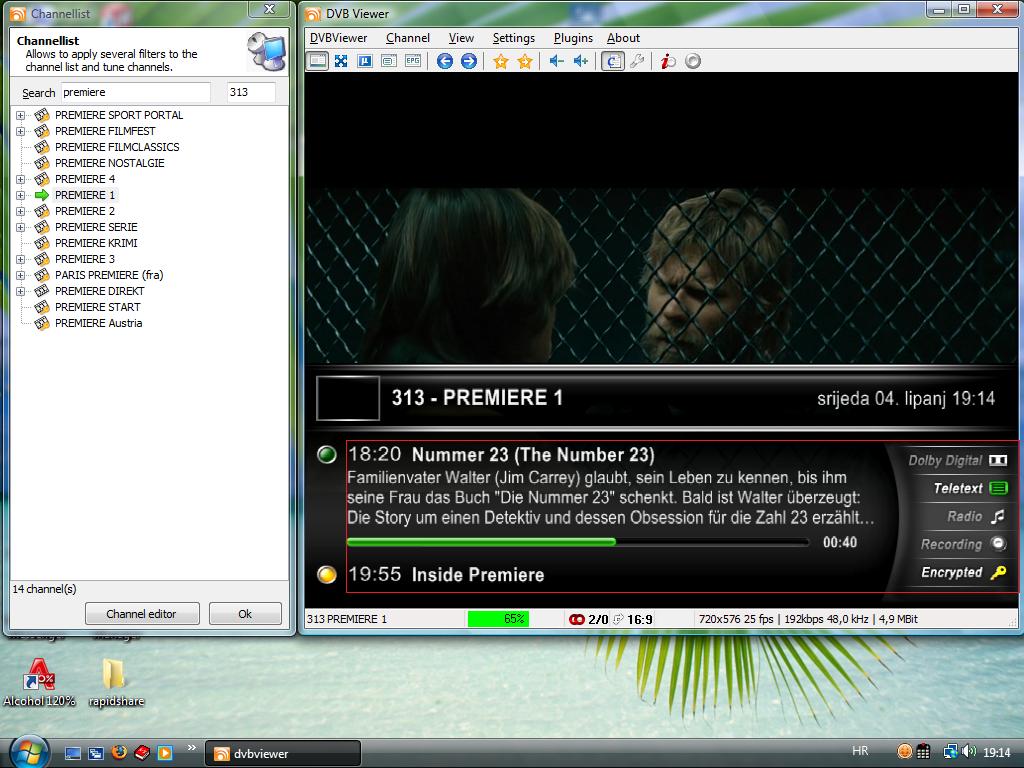The height and width of the screenshot is (768, 1024).
Task: Click the green current-program bullet in OSD
Action: tap(327, 455)
